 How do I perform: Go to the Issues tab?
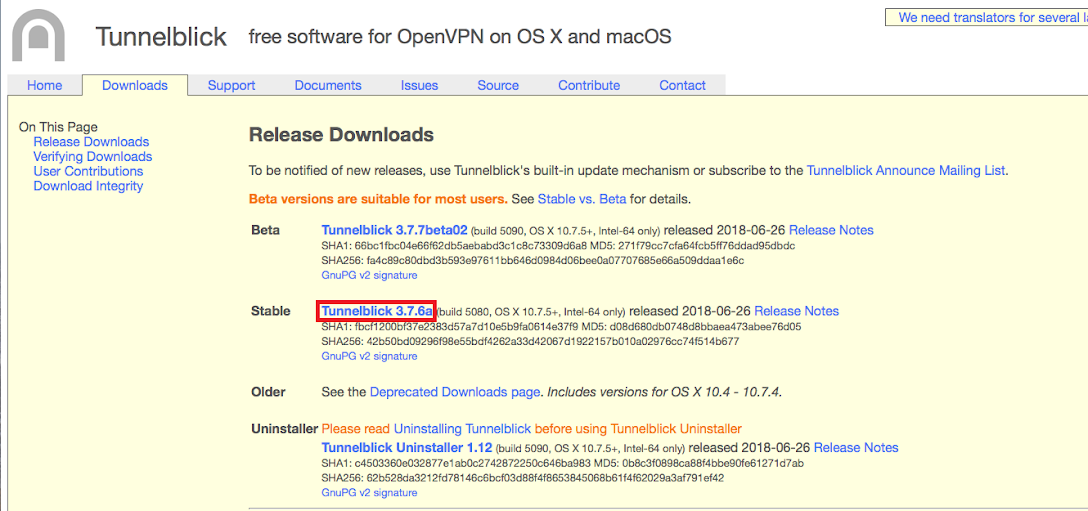coord(419,85)
